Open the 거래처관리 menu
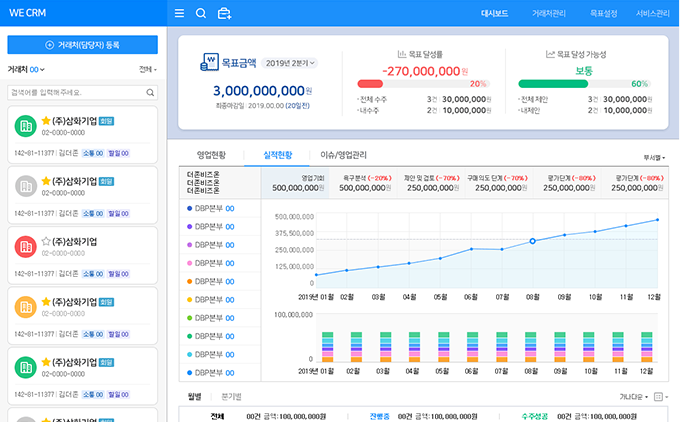 click(549, 13)
